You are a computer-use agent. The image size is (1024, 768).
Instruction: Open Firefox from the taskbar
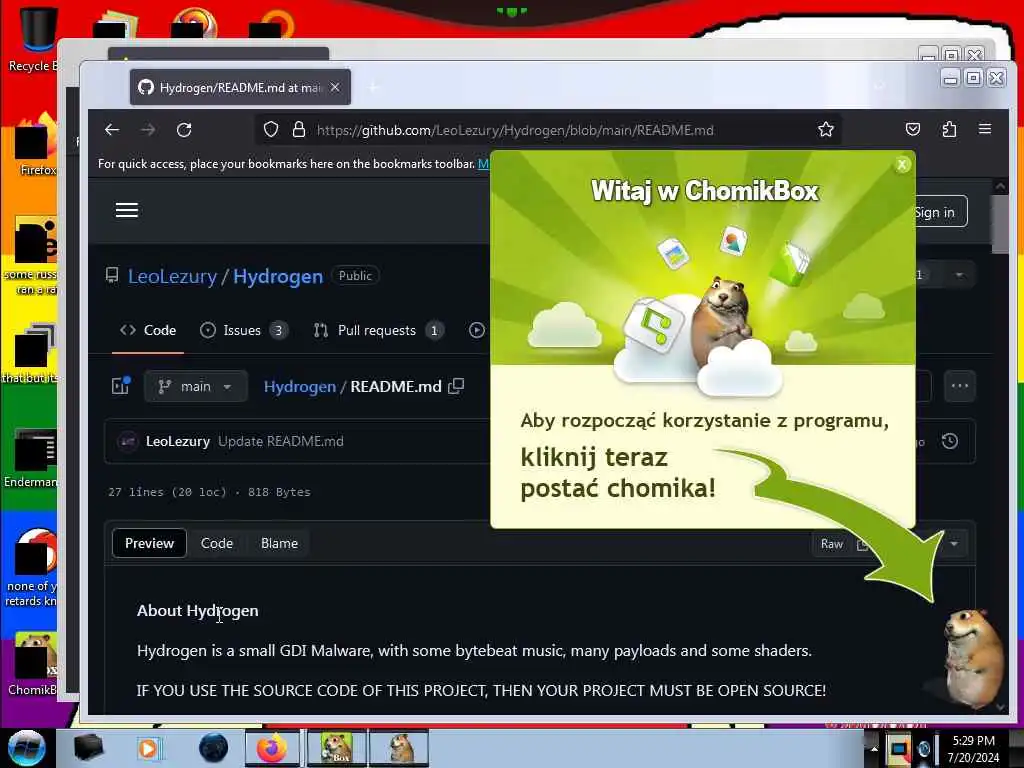point(272,748)
